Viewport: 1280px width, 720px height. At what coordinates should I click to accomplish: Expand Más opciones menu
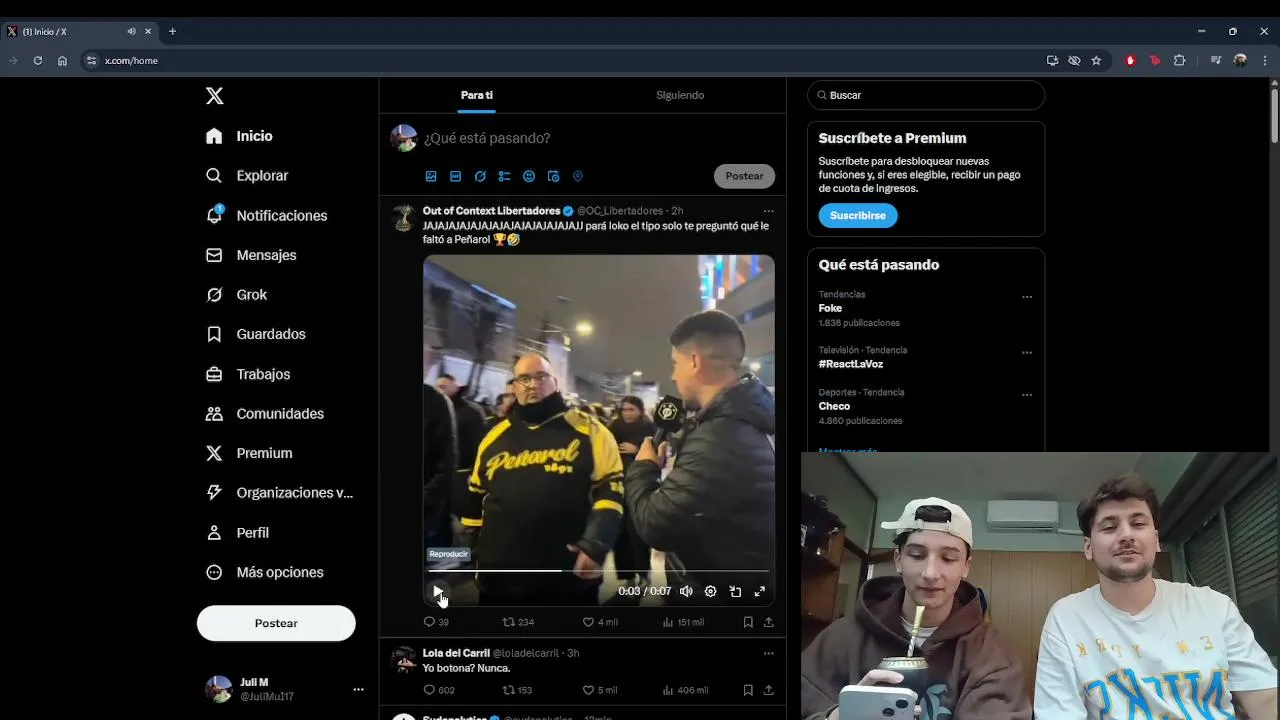click(x=265, y=572)
